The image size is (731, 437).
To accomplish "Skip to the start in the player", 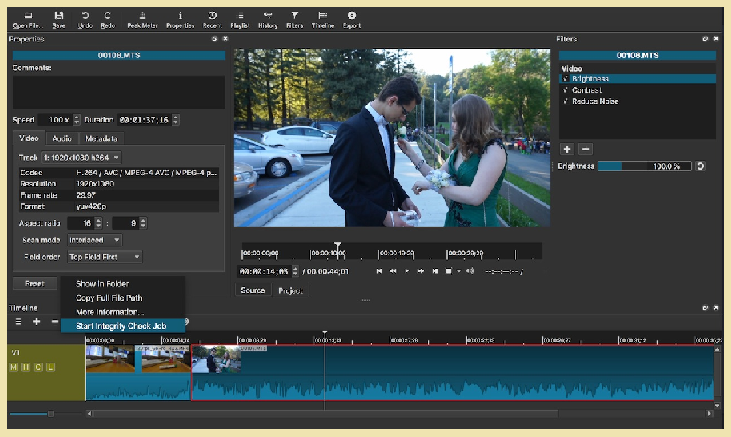I will click(379, 271).
